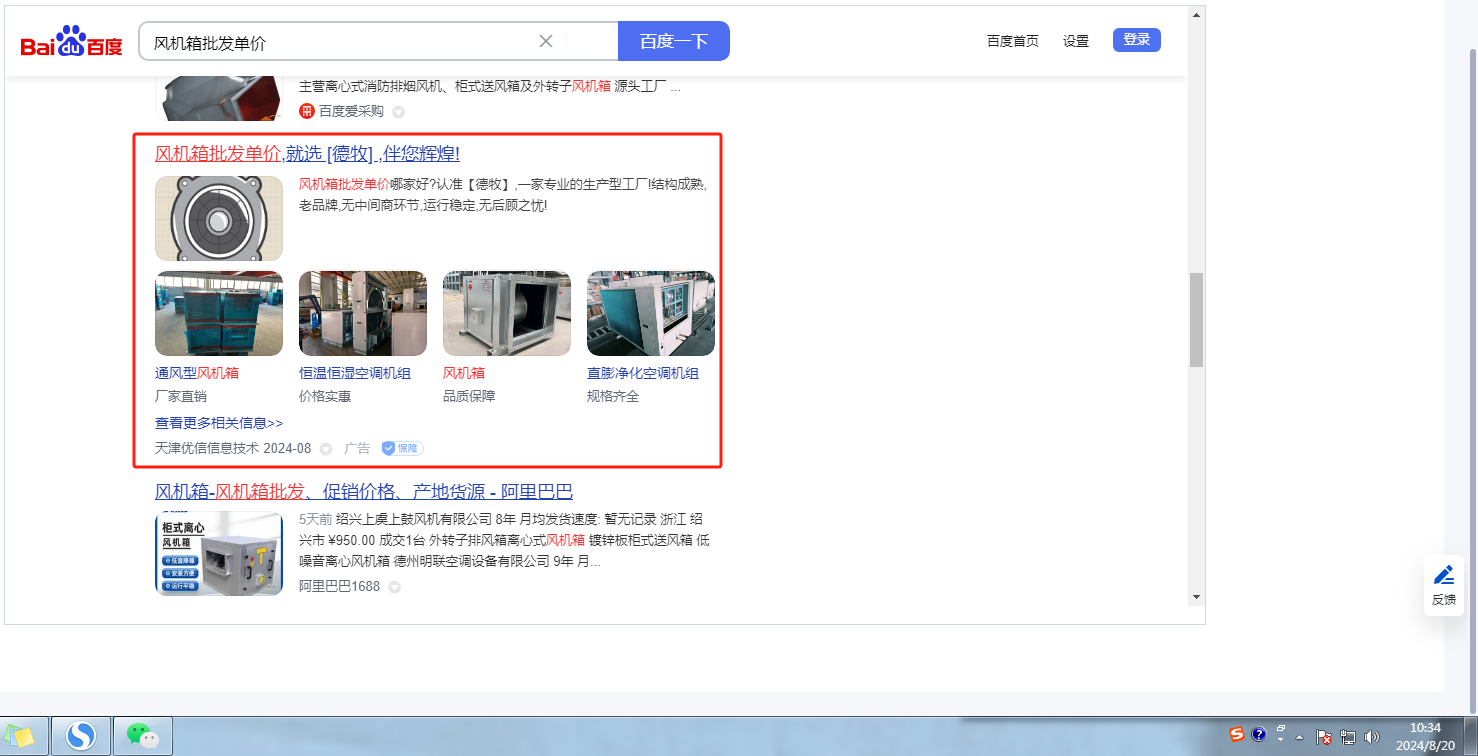Viewport: 1478px width, 756px height.
Task: Click the Sogou input method tray icon
Action: pos(1237,735)
